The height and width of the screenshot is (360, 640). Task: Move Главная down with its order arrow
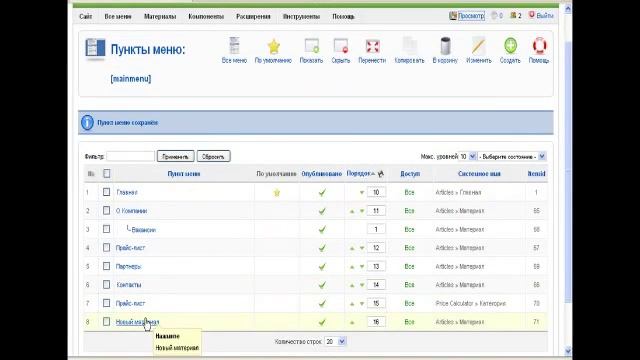tap(362, 193)
